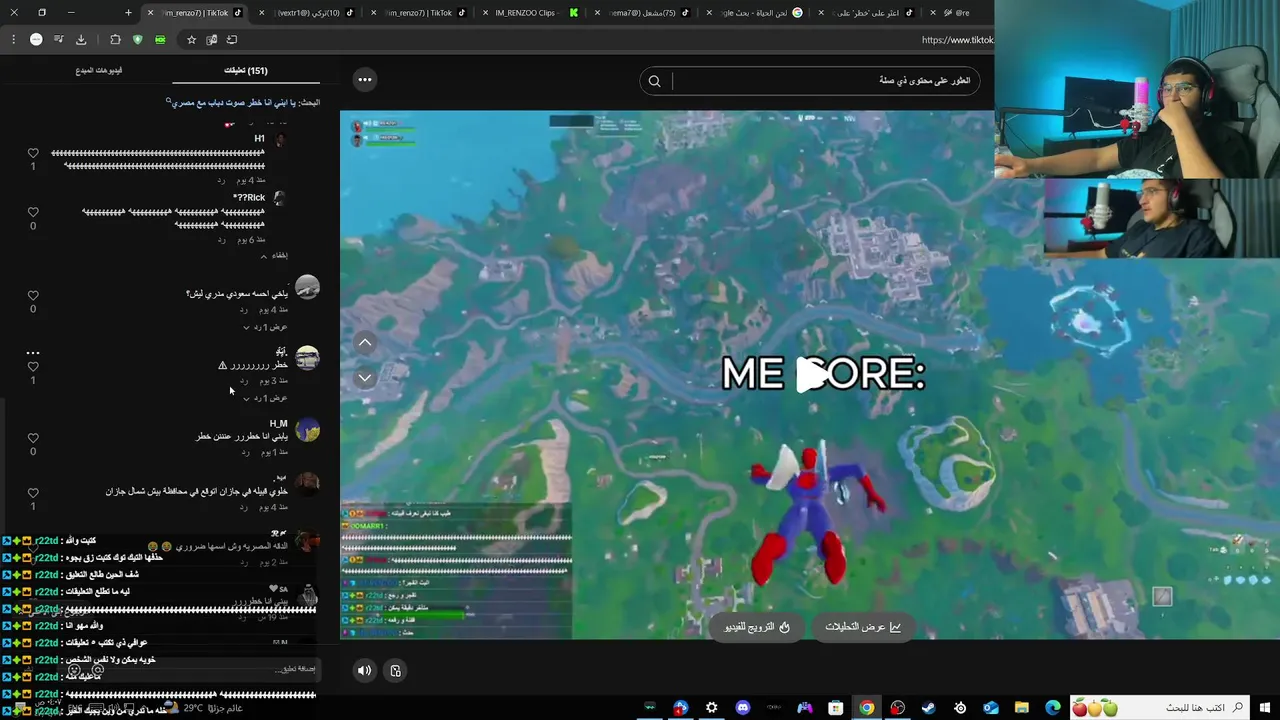The width and height of the screenshot is (1280, 720).
Task: Reply to H1's comment with رد
Action: [222, 180]
